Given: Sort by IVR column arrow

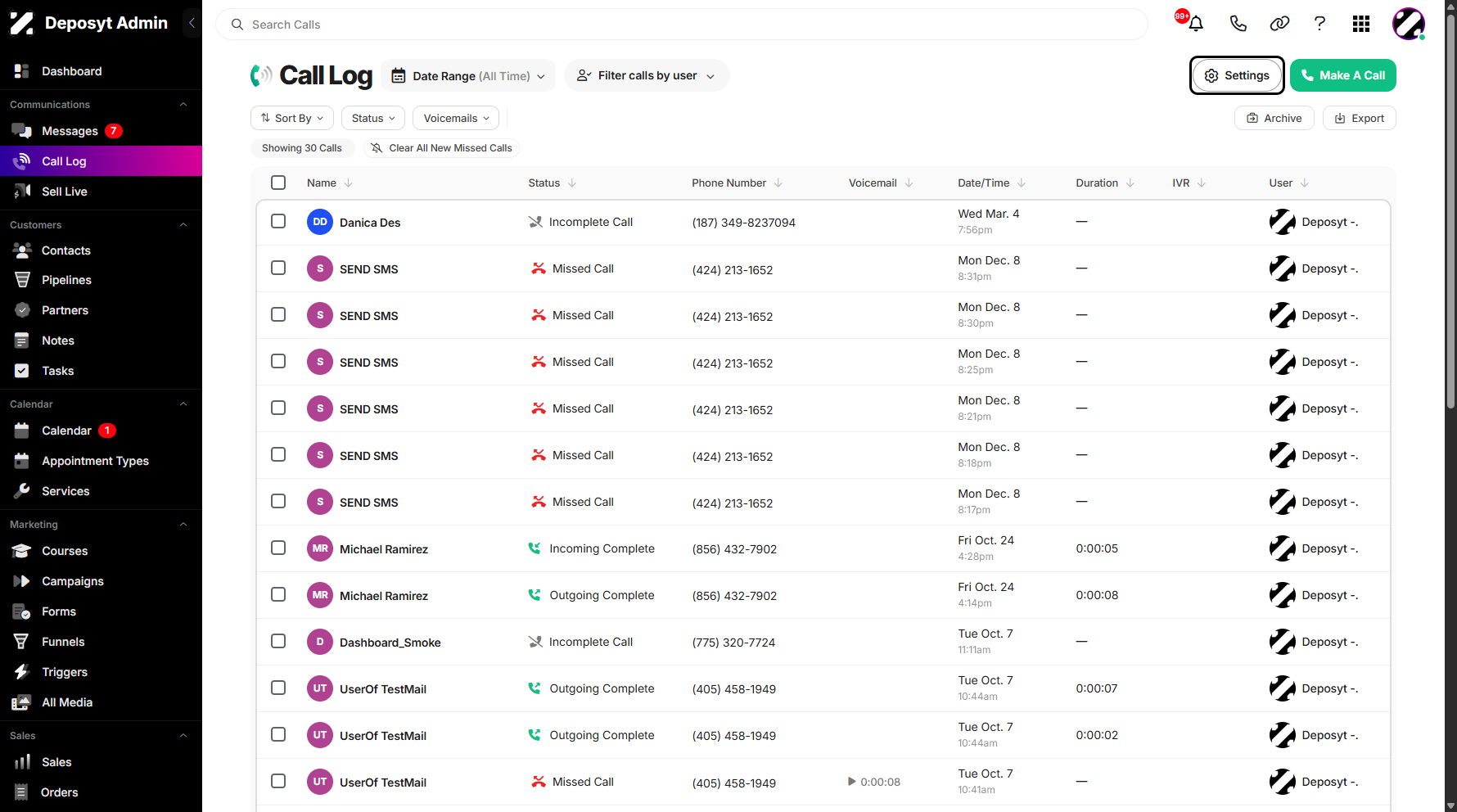Looking at the screenshot, I should (1202, 183).
